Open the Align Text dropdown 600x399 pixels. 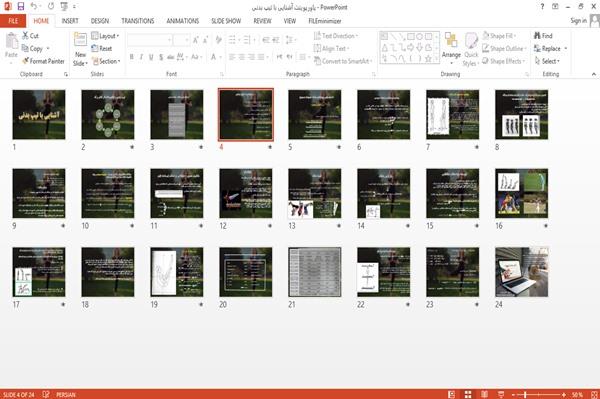coord(331,49)
